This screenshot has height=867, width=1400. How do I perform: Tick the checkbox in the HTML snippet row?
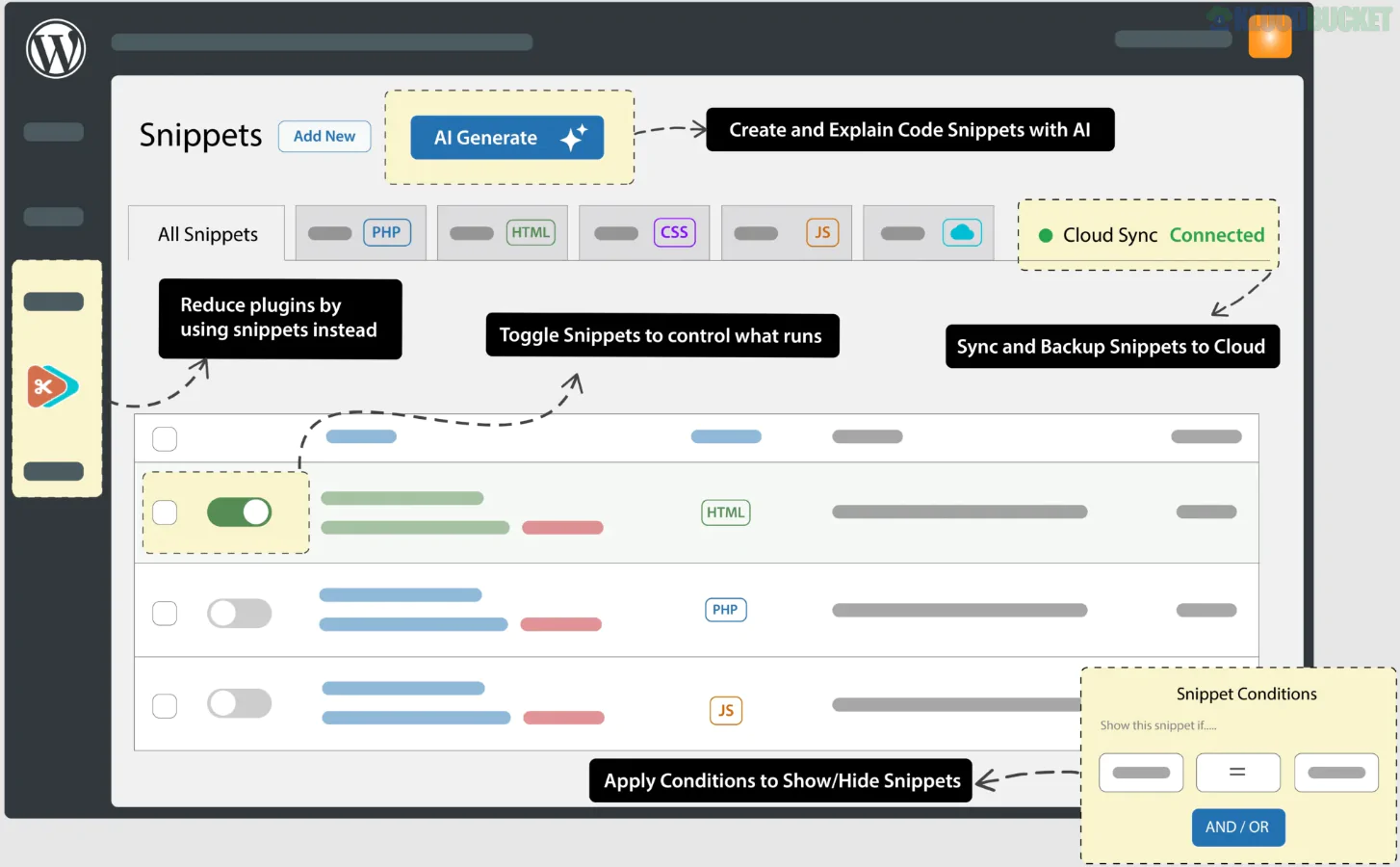click(x=165, y=512)
